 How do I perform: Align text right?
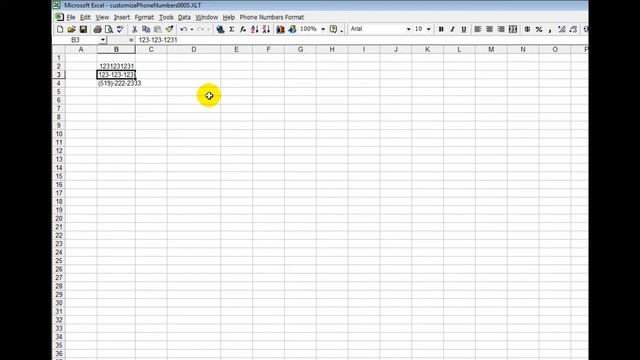[501, 29]
